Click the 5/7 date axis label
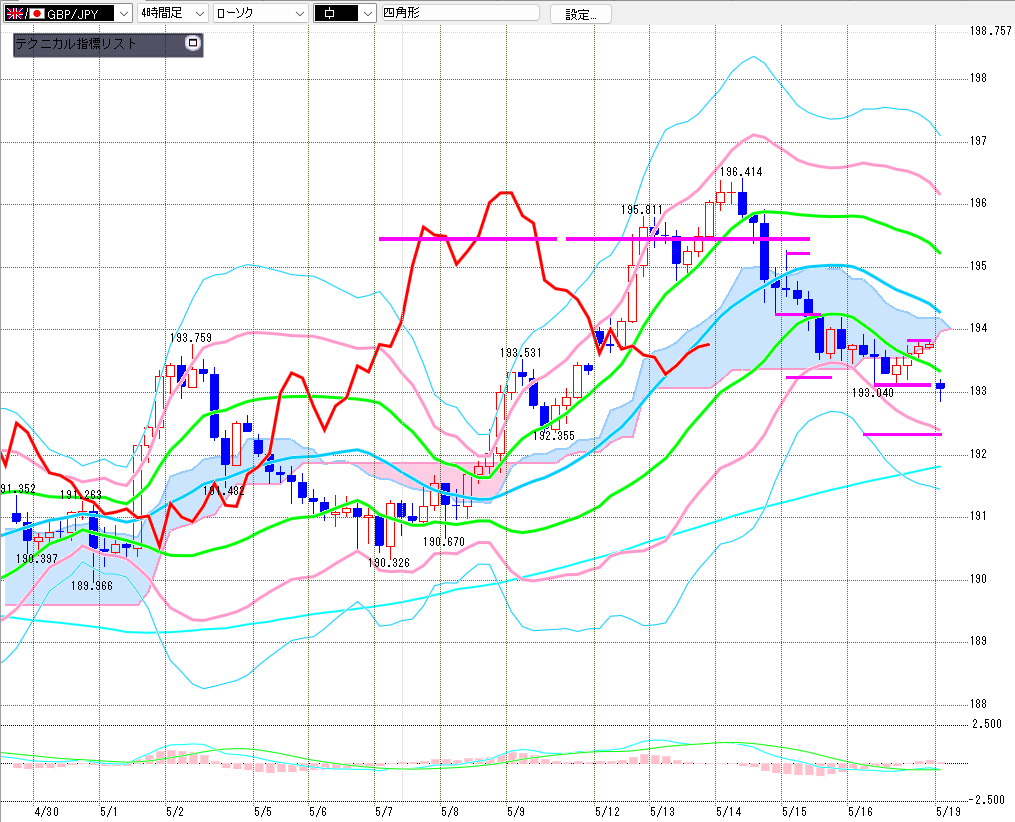The image size is (1015, 822). pyautogui.click(x=384, y=812)
